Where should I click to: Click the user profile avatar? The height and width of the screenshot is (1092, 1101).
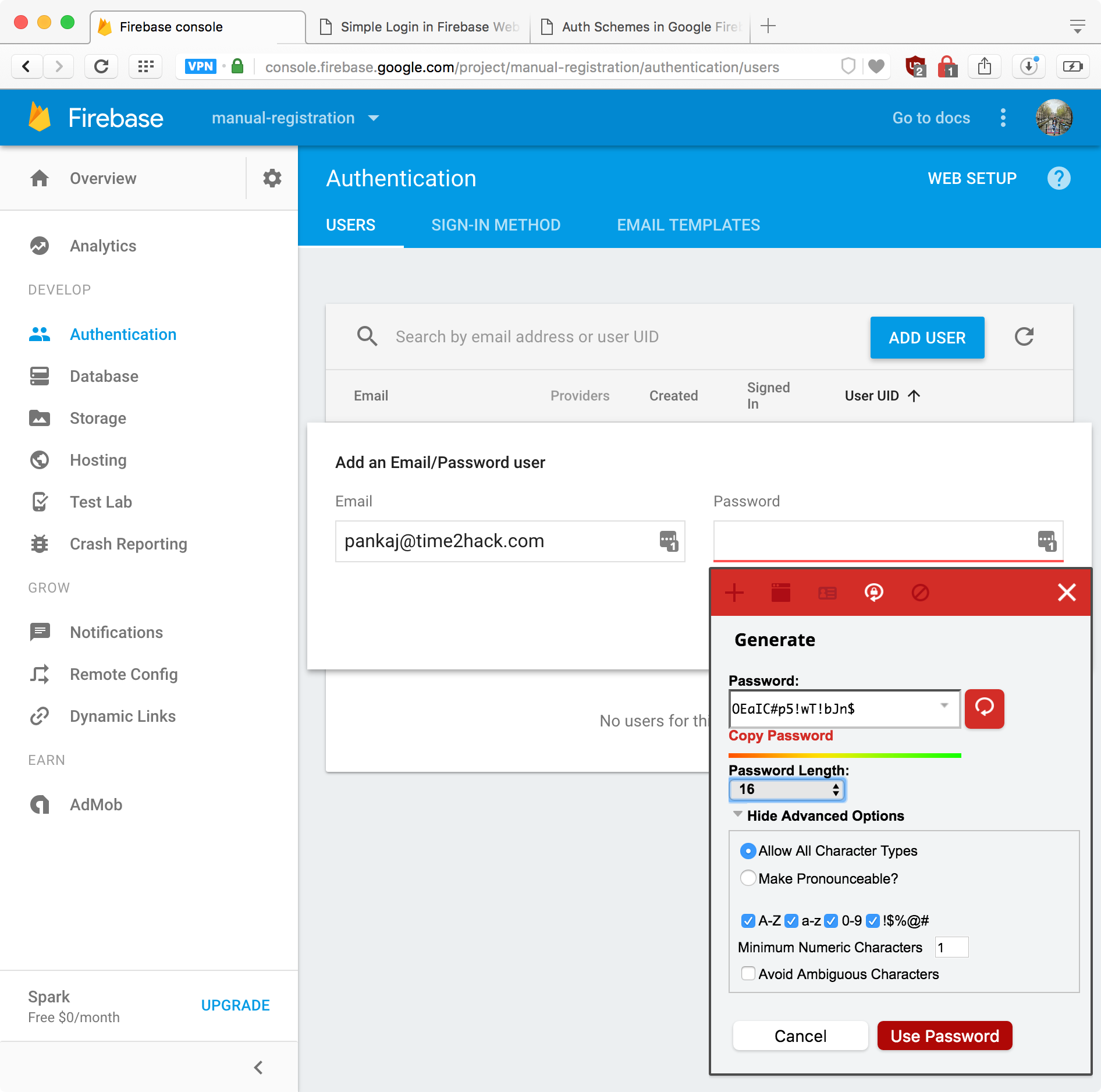coord(1054,118)
